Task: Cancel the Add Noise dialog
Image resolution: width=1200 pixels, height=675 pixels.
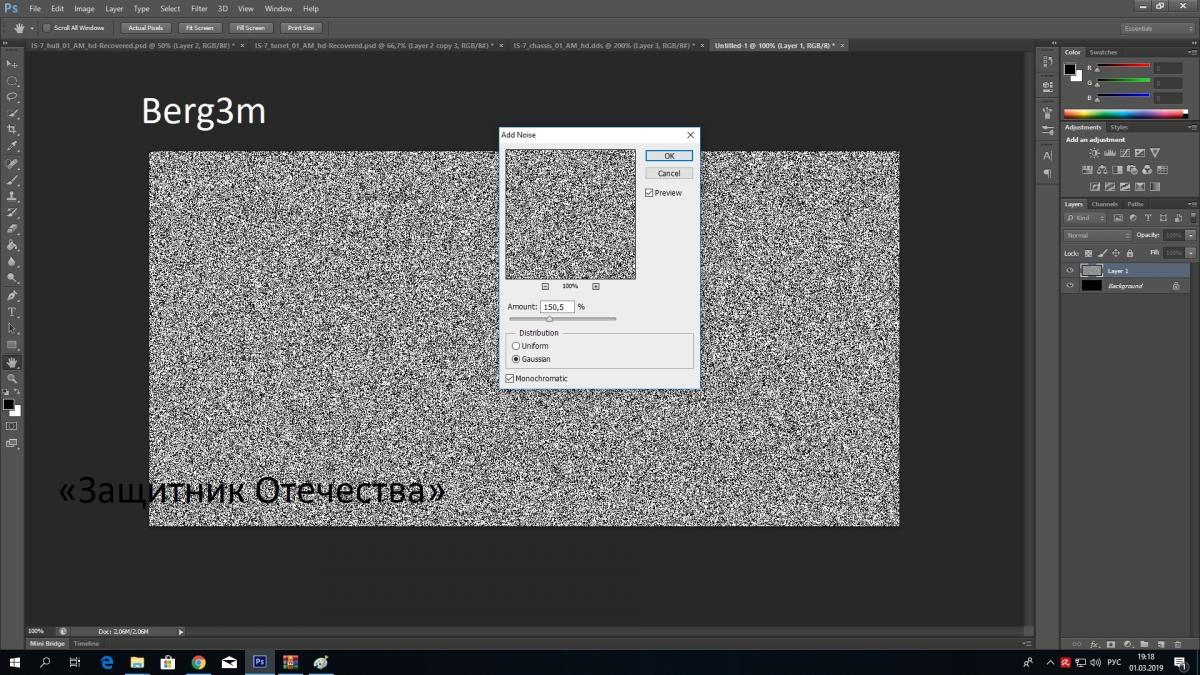Action: pos(669,173)
